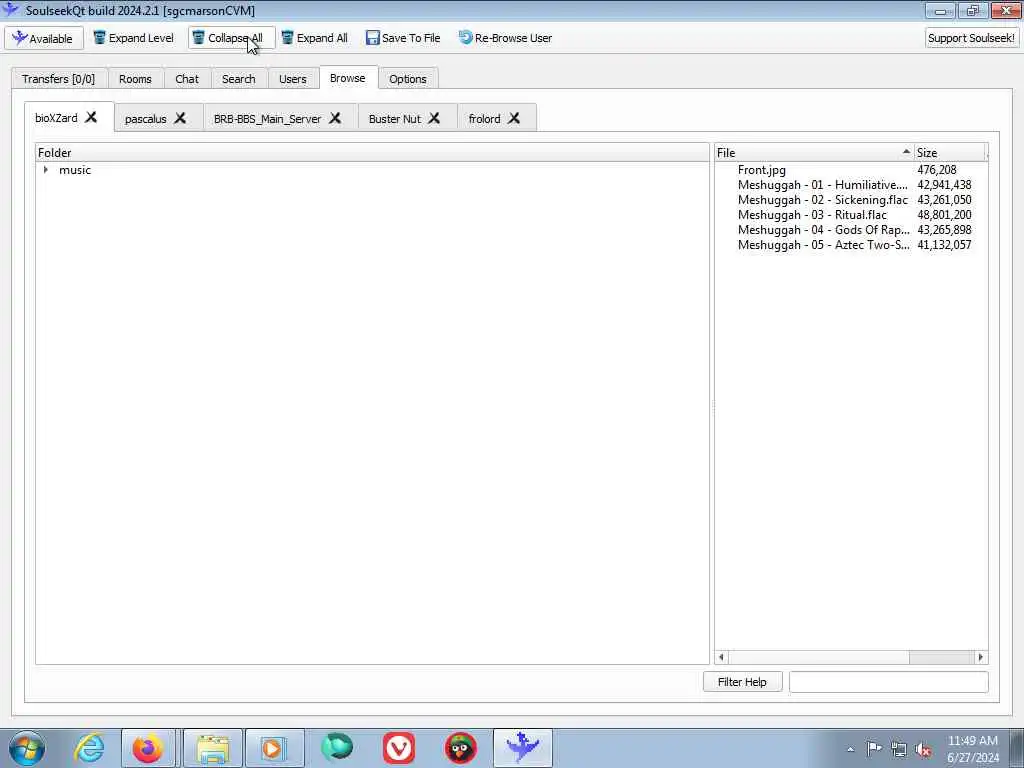Switch to Buster Nut user tab
1024x768 pixels.
[x=394, y=119]
